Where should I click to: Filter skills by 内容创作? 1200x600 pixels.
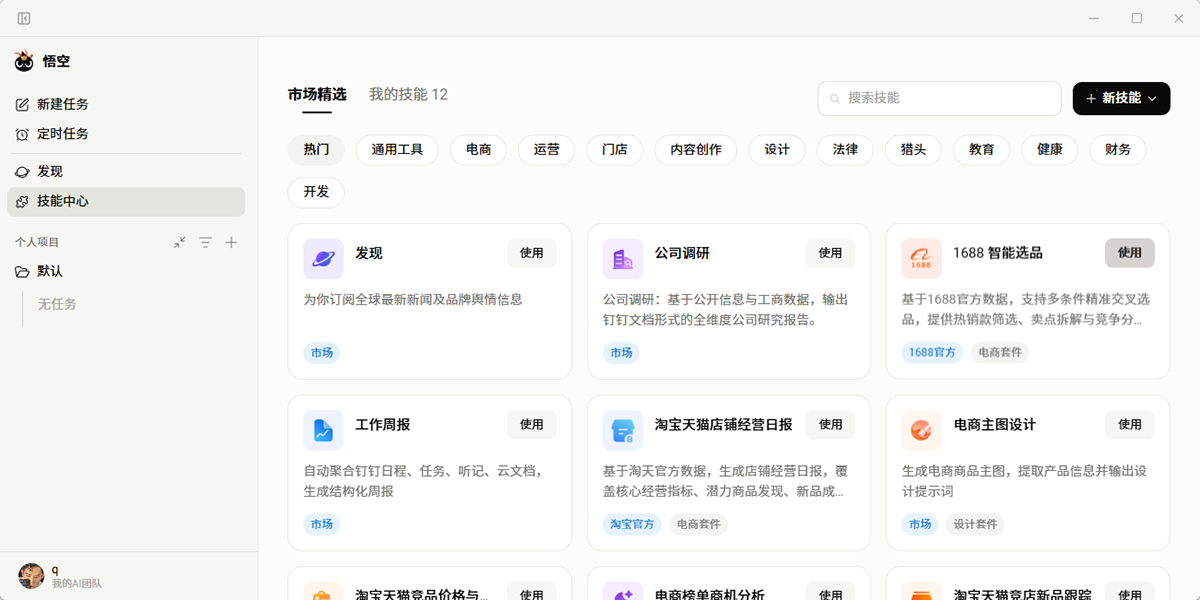point(695,150)
